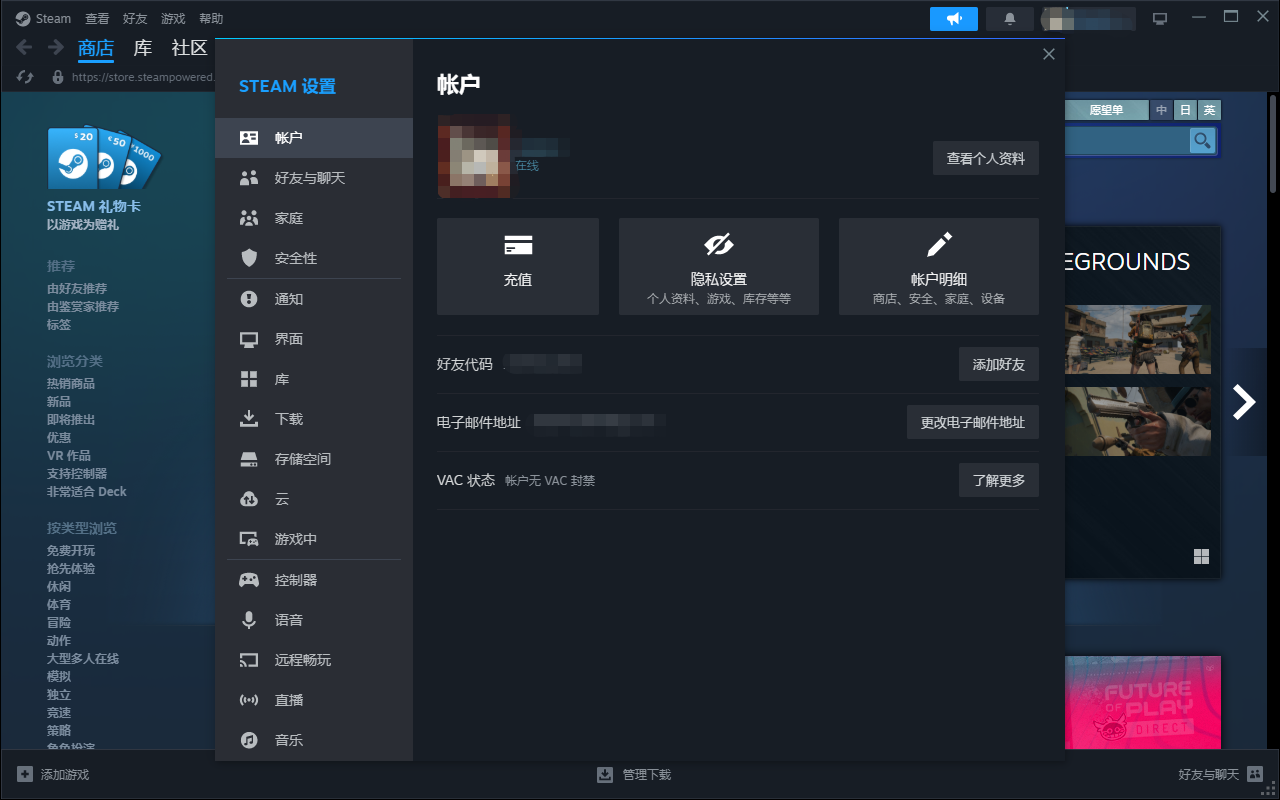1280x800 pixels.
Task: Click the 下载 download icon in the sidebar
Action: point(249,419)
